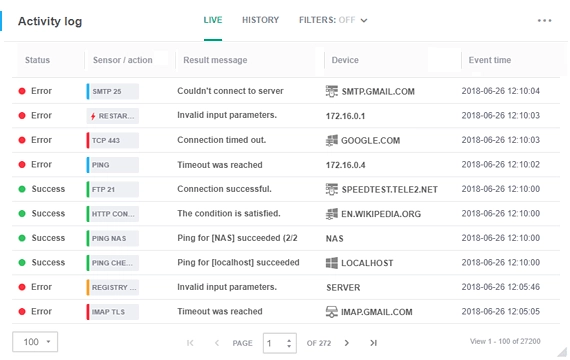Click "Ping for [localhost] succeeded" message

click(x=238, y=263)
